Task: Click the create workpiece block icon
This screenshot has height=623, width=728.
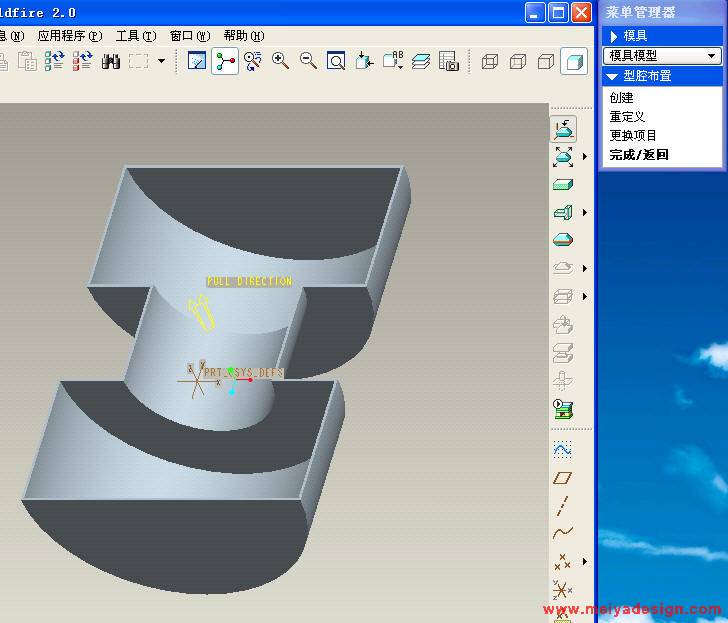Action: coord(563,185)
